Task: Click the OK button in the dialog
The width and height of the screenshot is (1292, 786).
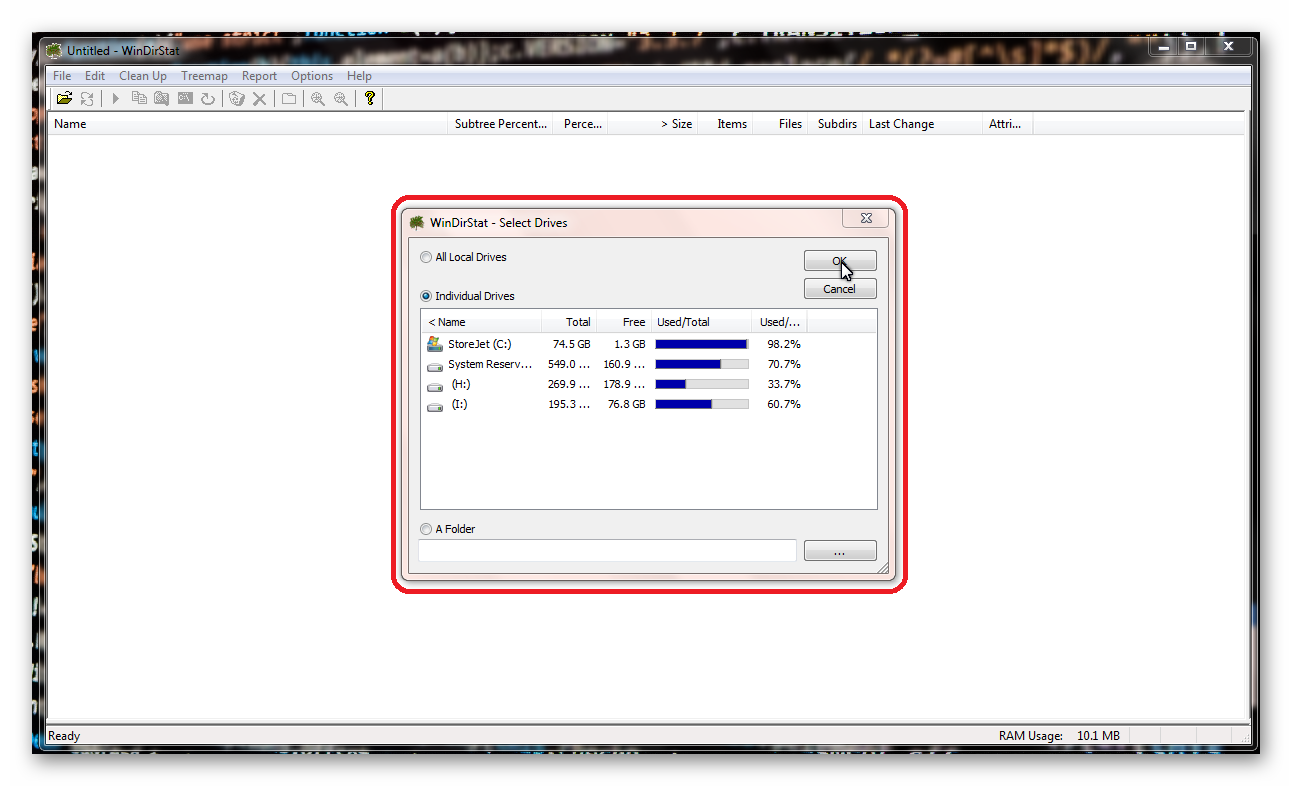Action: tap(840, 260)
